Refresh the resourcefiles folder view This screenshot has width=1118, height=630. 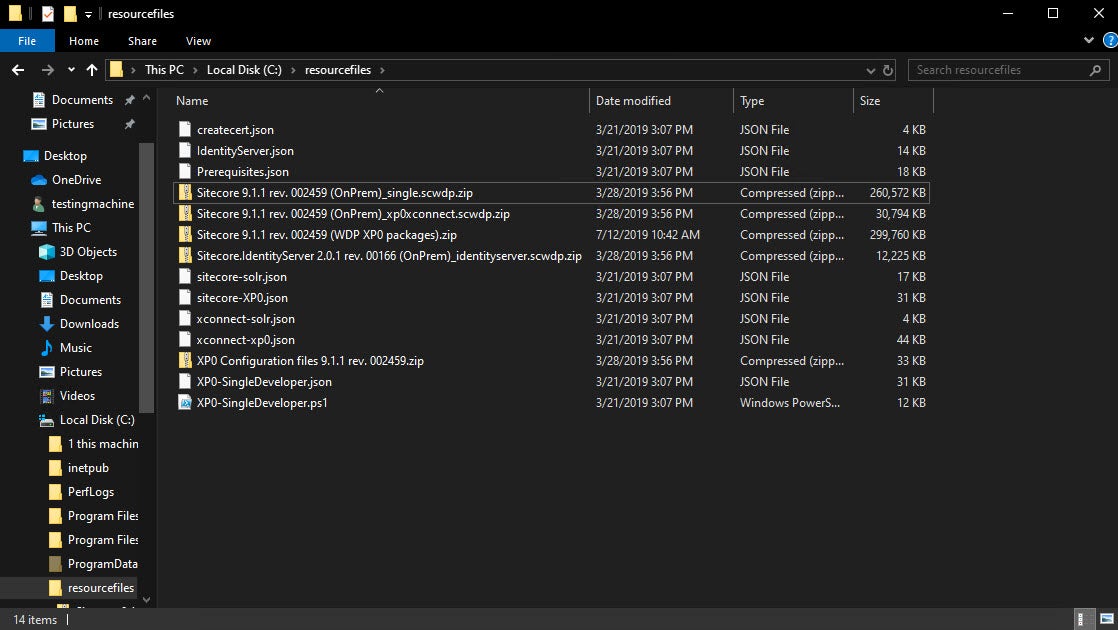[x=888, y=70]
